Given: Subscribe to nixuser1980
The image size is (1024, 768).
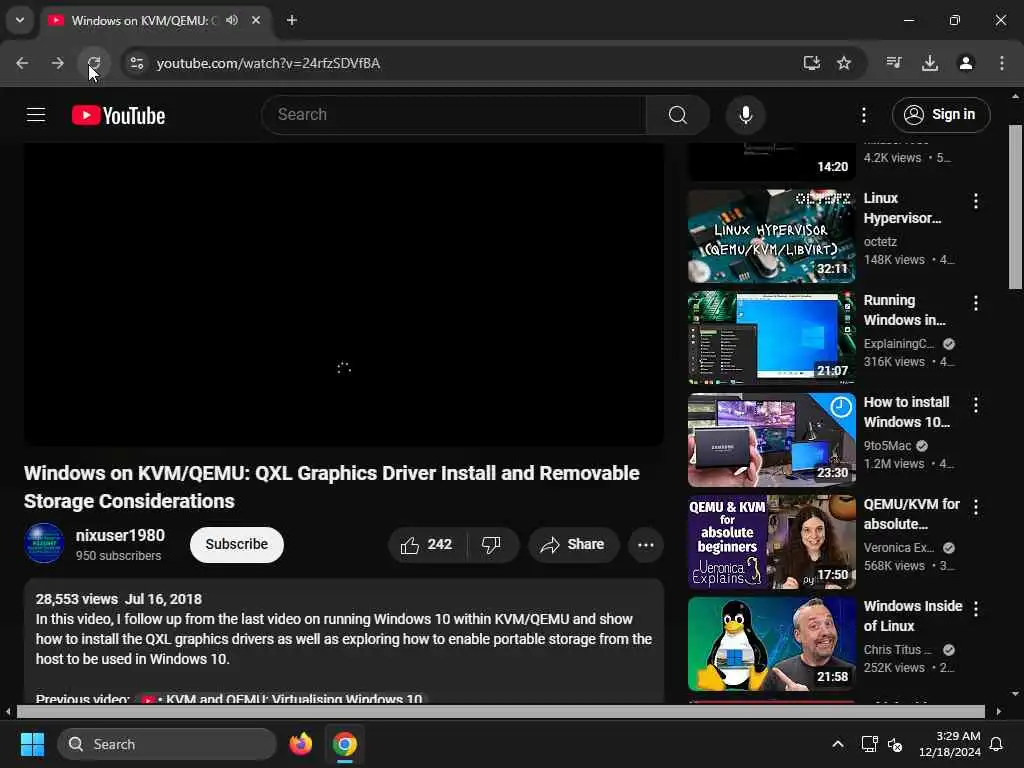Looking at the screenshot, I should point(236,545).
